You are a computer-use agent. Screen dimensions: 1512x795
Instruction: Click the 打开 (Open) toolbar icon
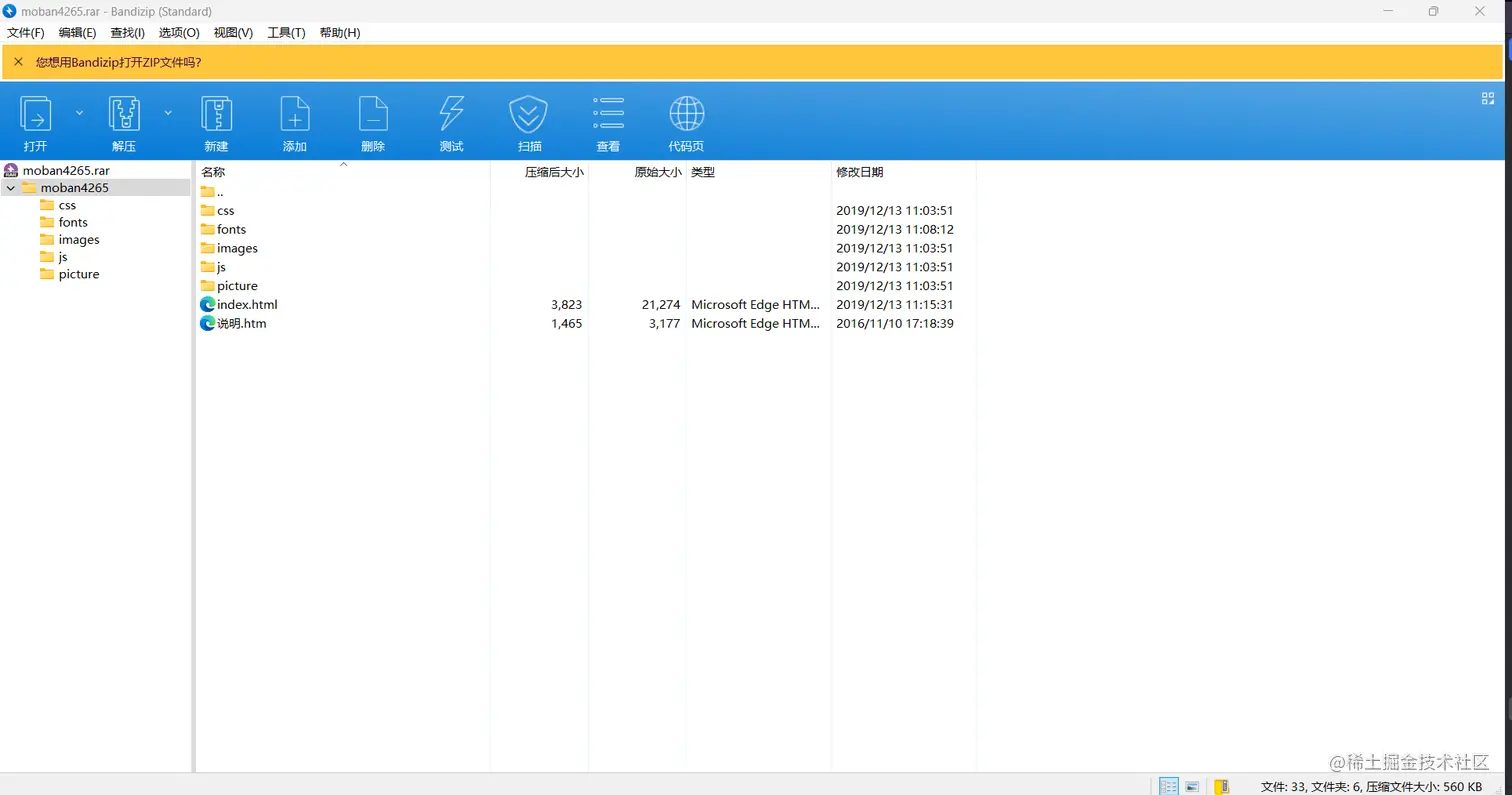coord(36,114)
